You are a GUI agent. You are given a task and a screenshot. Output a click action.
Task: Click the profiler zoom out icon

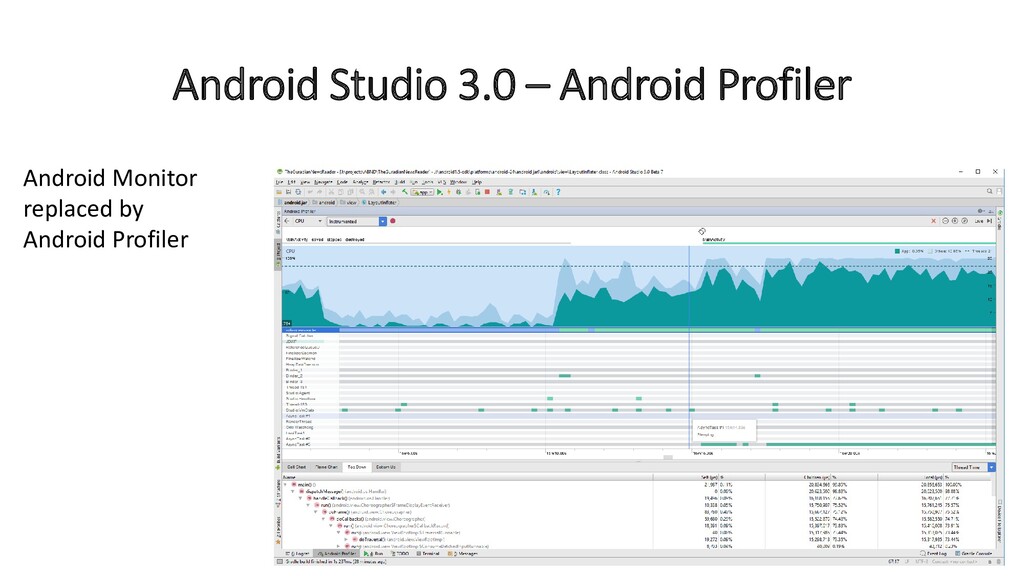pyautogui.click(x=946, y=221)
